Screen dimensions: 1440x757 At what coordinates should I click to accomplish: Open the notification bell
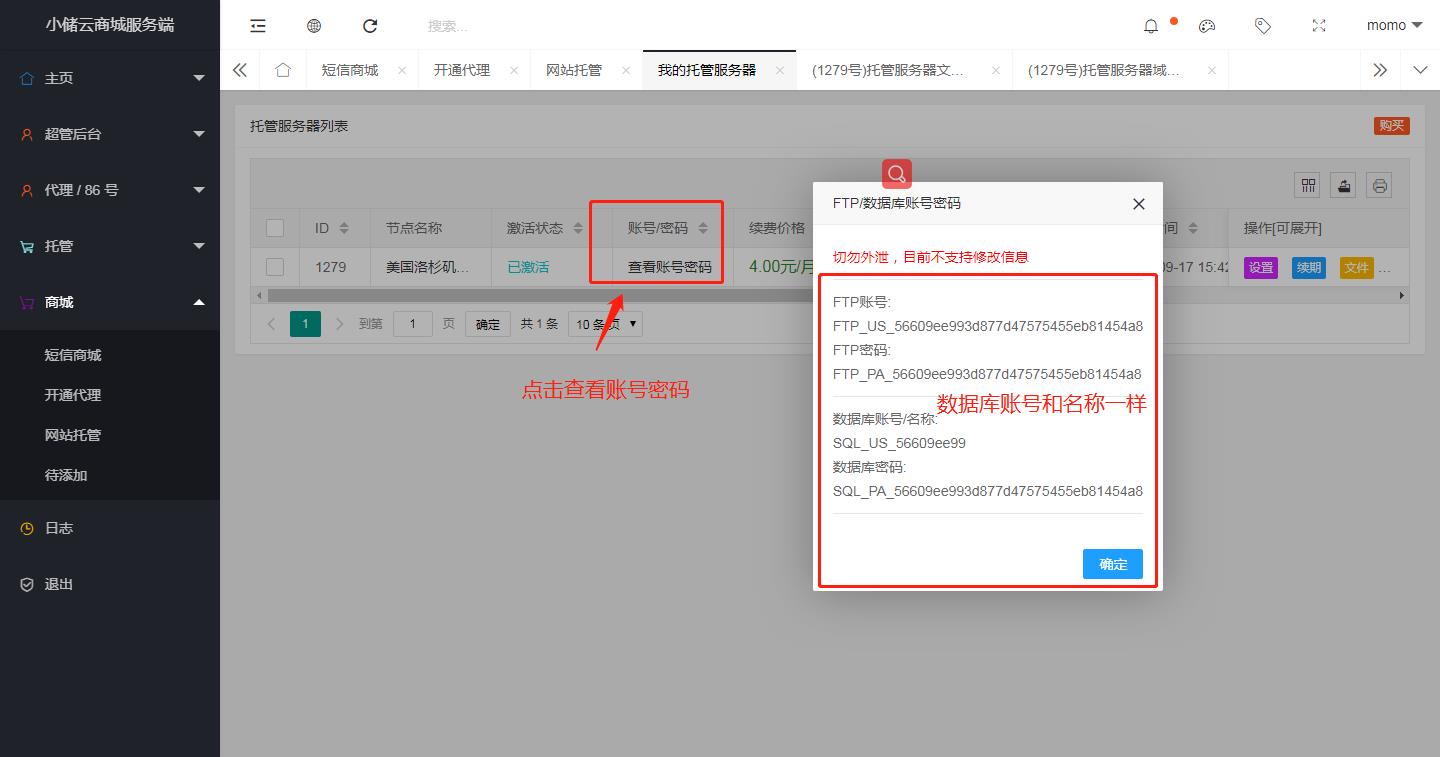pyautogui.click(x=1151, y=26)
